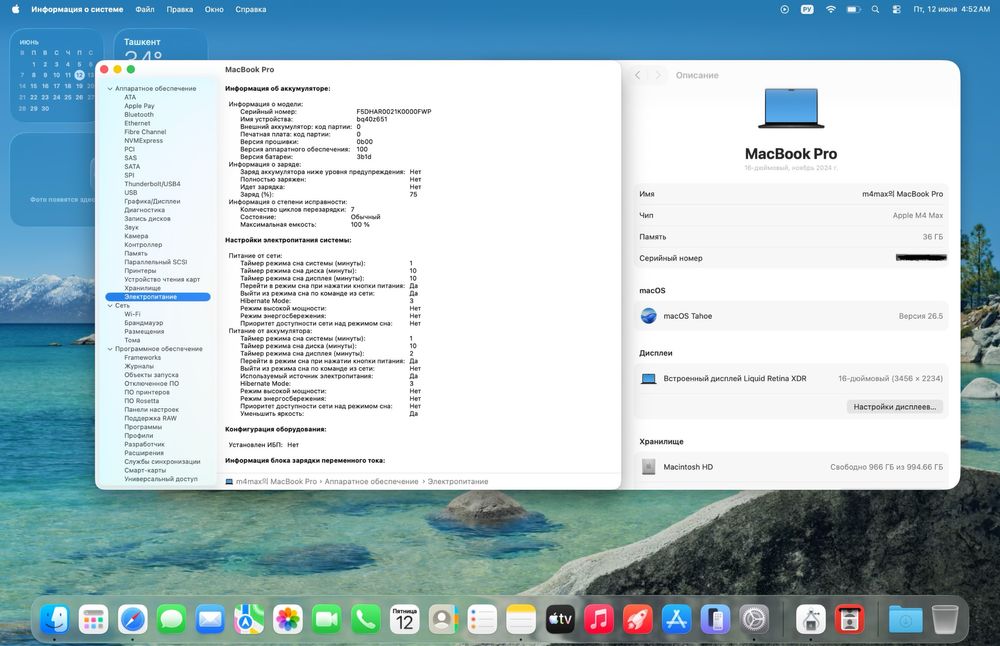Launch Maps from the Dock
The image size is (1000, 646).
249,619
